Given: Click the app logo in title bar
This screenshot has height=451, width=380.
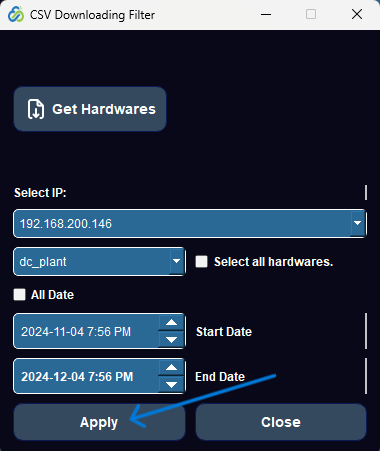Looking at the screenshot, I should point(16,14).
